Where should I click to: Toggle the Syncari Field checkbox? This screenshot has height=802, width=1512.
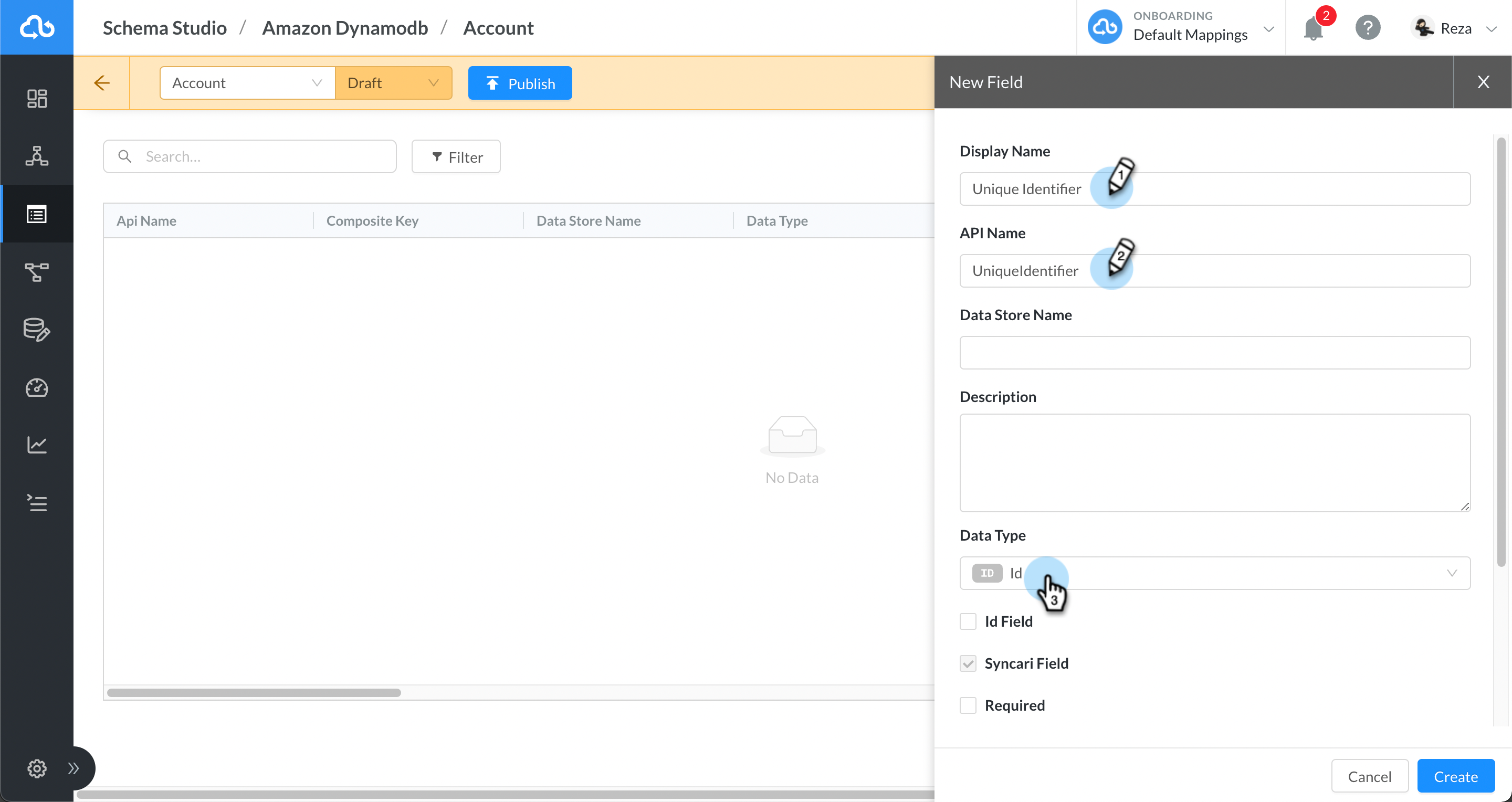click(968, 663)
